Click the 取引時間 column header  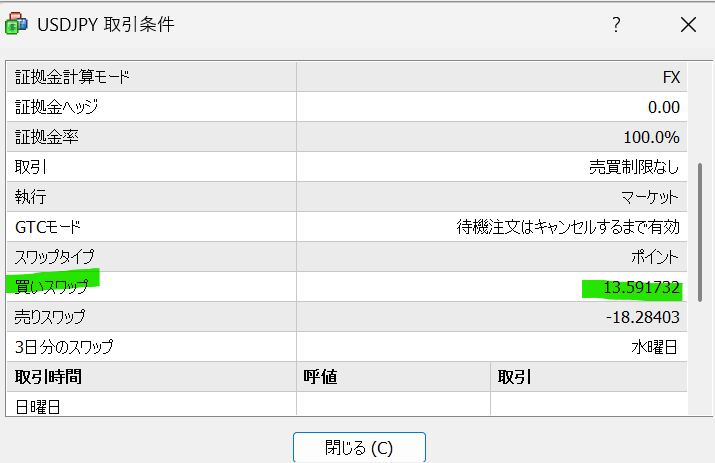click(x=48, y=376)
